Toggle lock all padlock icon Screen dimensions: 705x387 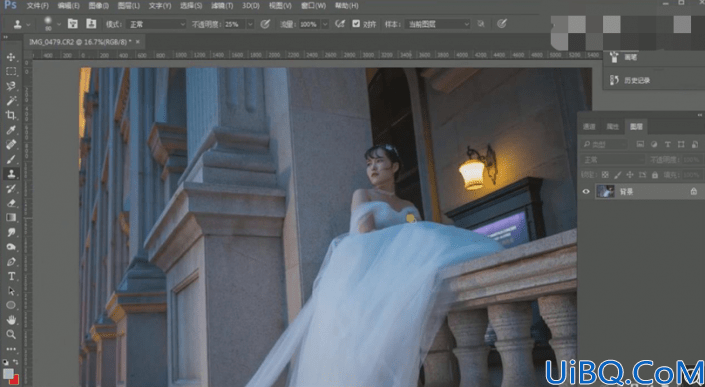655,175
